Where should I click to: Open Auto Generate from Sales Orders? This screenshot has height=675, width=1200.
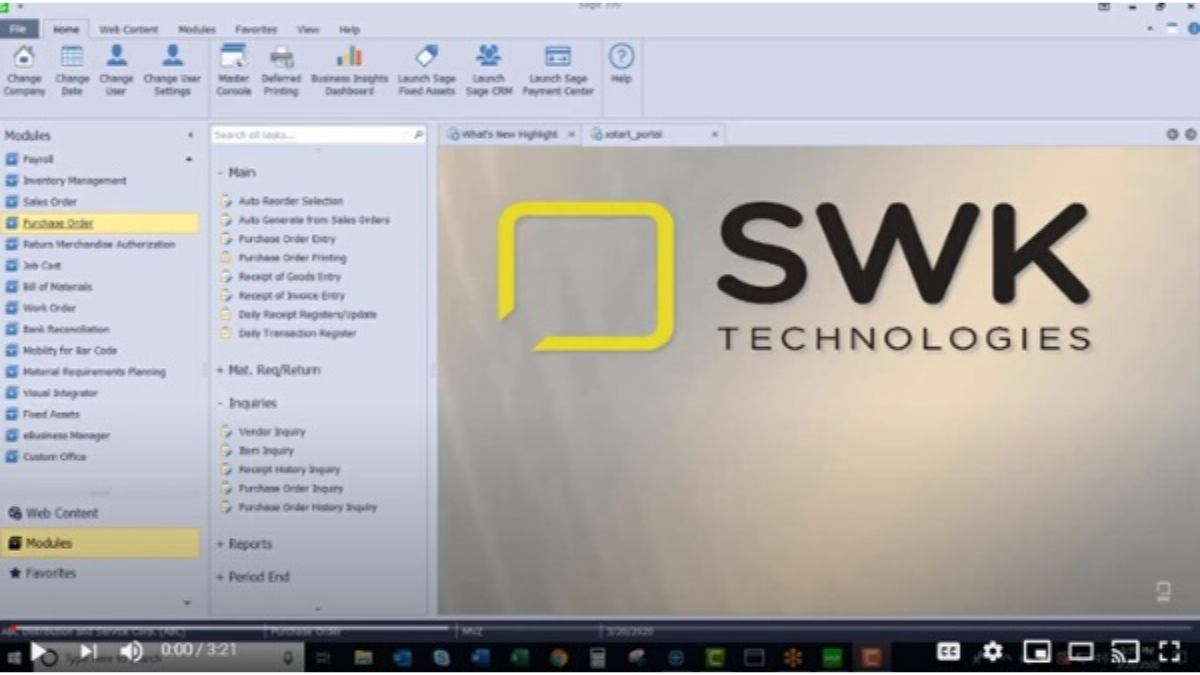tap(314, 220)
